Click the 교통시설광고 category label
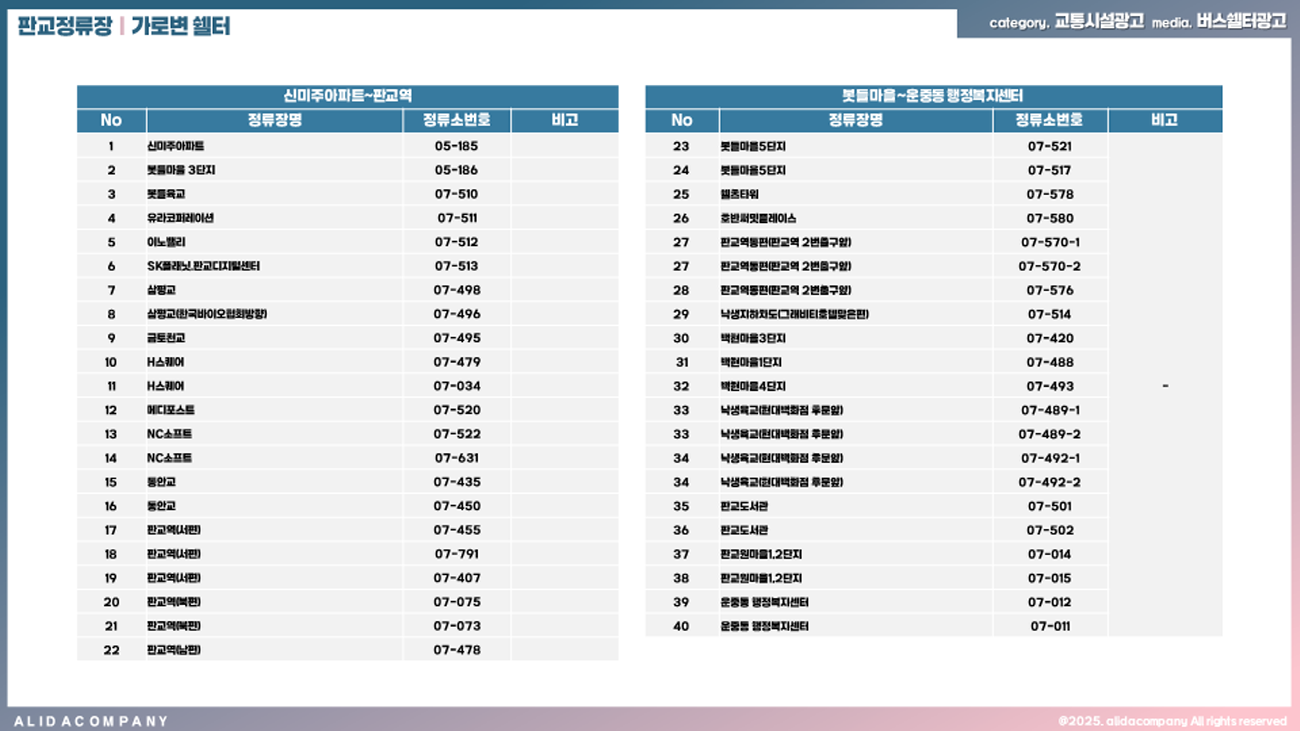 [1098, 22]
